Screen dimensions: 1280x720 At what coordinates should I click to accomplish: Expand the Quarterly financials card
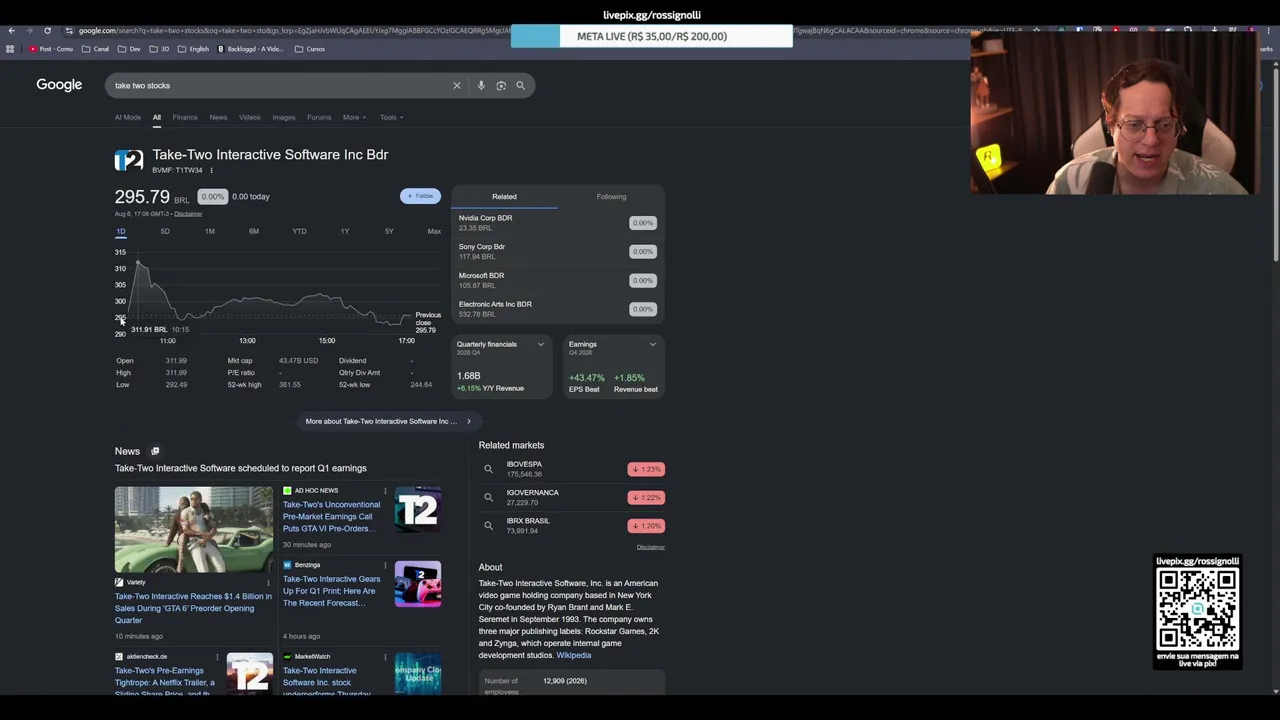541,345
